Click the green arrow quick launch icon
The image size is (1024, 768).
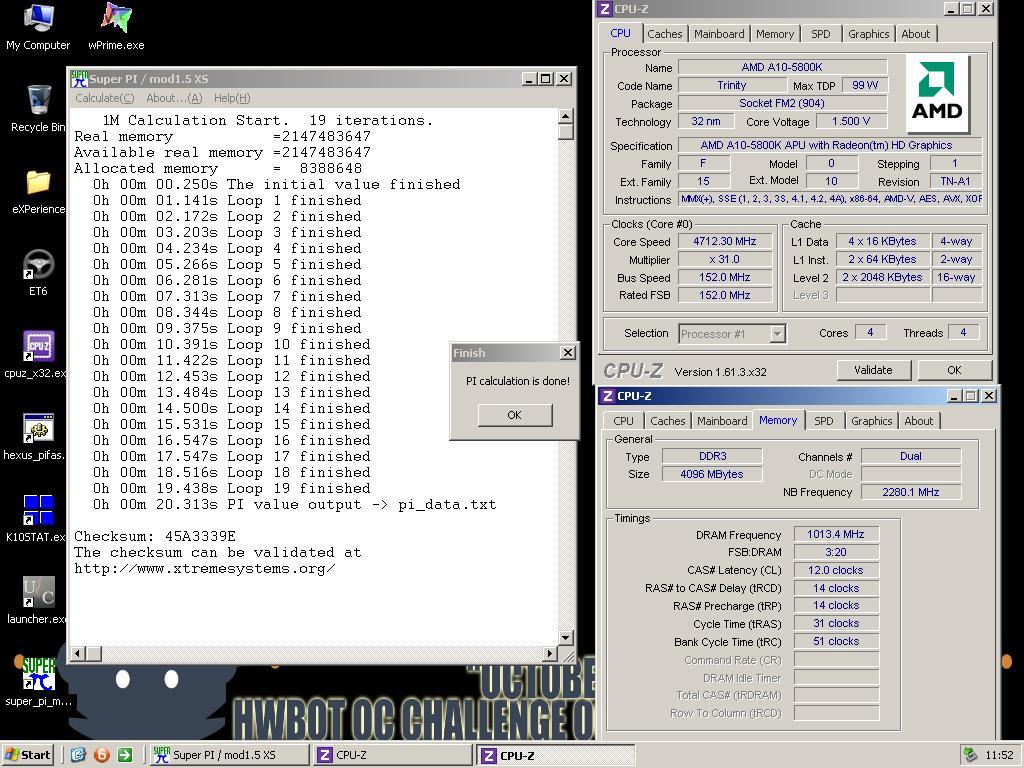pos(125,755)
